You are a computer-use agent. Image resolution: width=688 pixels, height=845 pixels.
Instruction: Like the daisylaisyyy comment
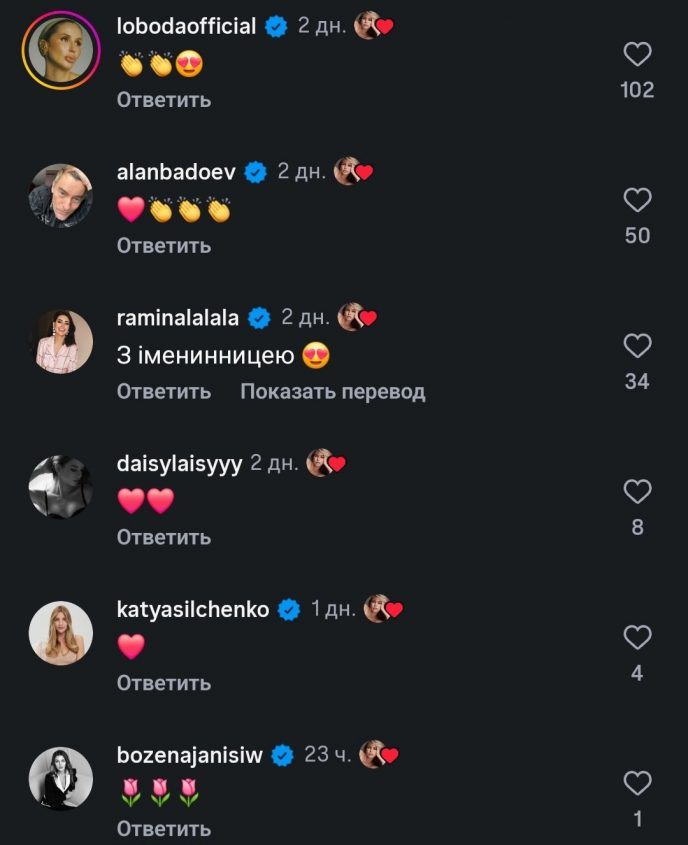(637, 492)
